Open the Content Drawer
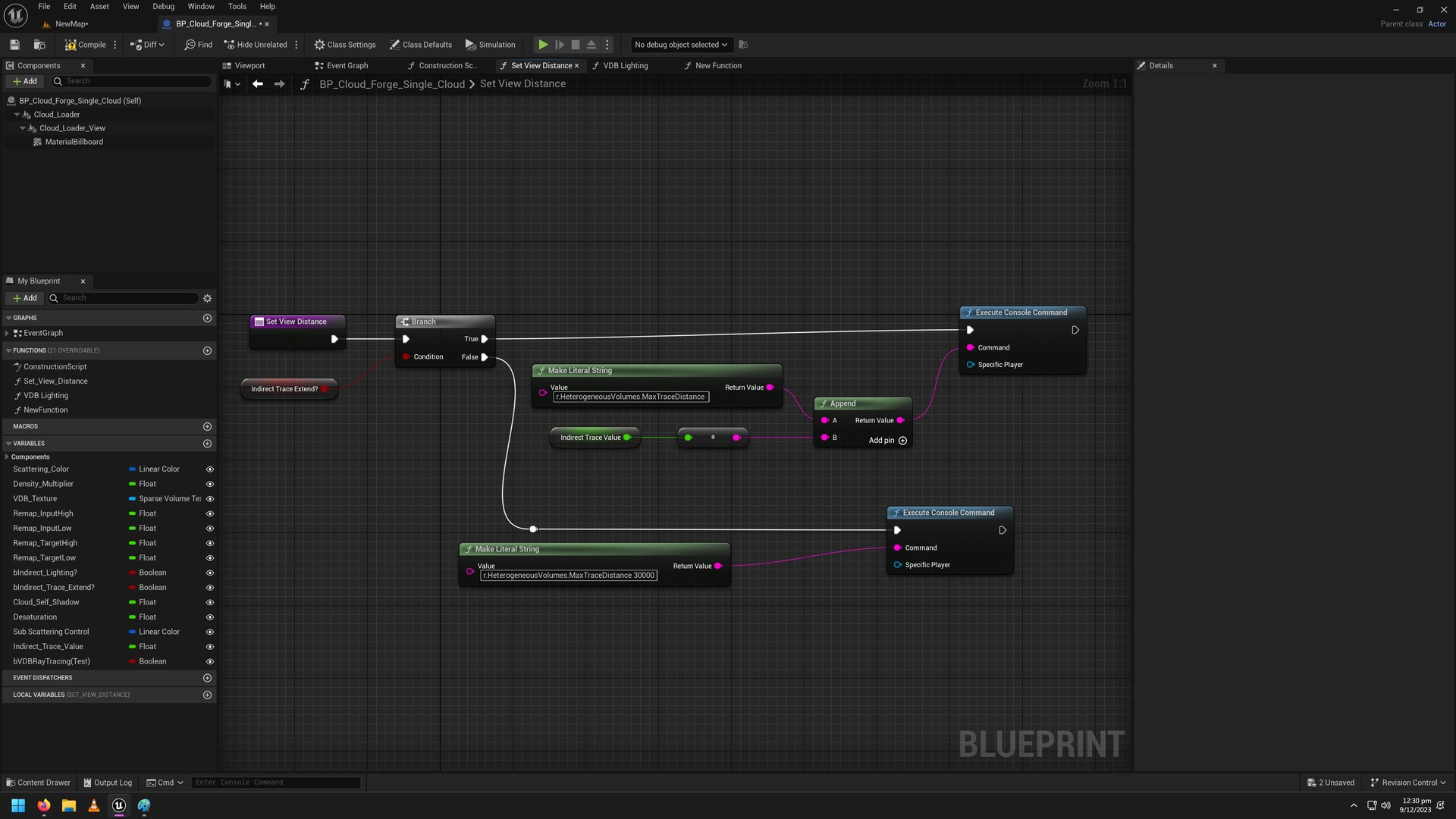This screenshot has width=1456, height=819. coord(37,782)
